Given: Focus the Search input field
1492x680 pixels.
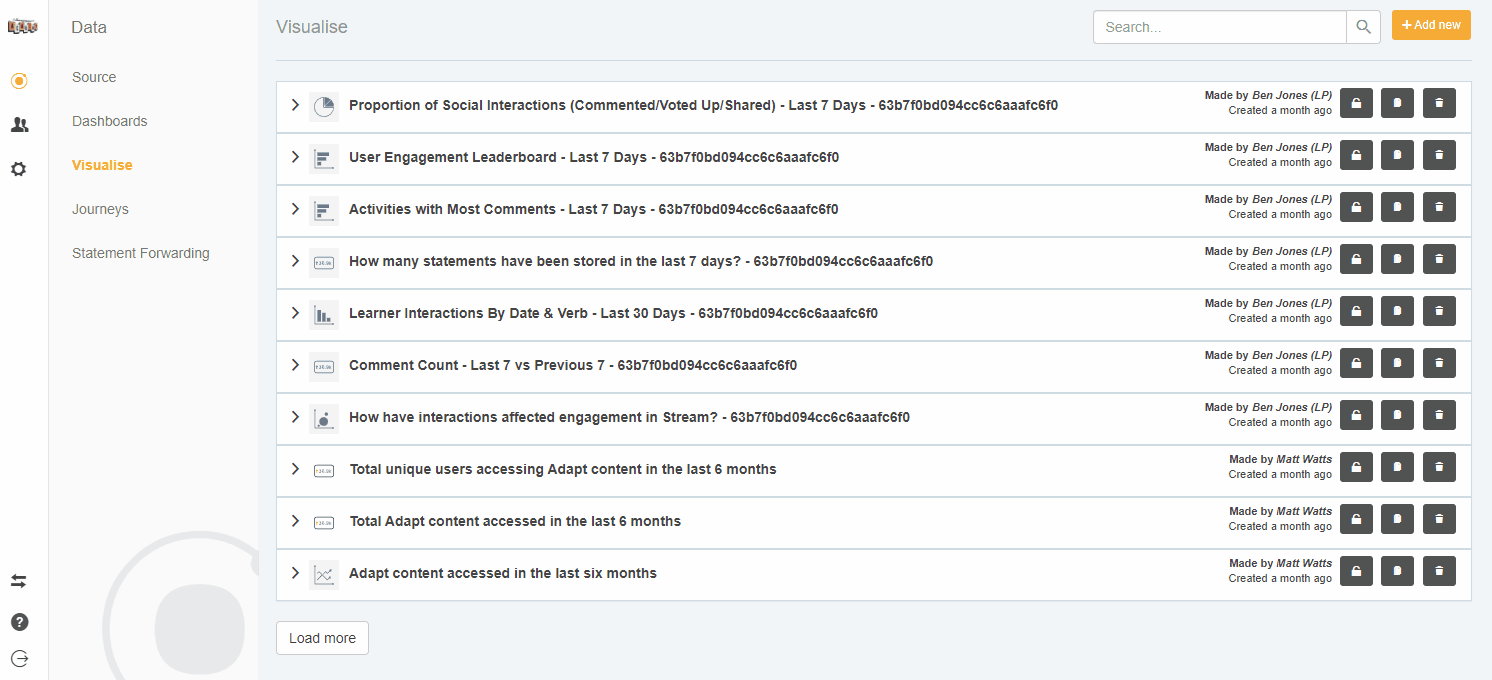Looking at the screenshot, I should 1219,27.
